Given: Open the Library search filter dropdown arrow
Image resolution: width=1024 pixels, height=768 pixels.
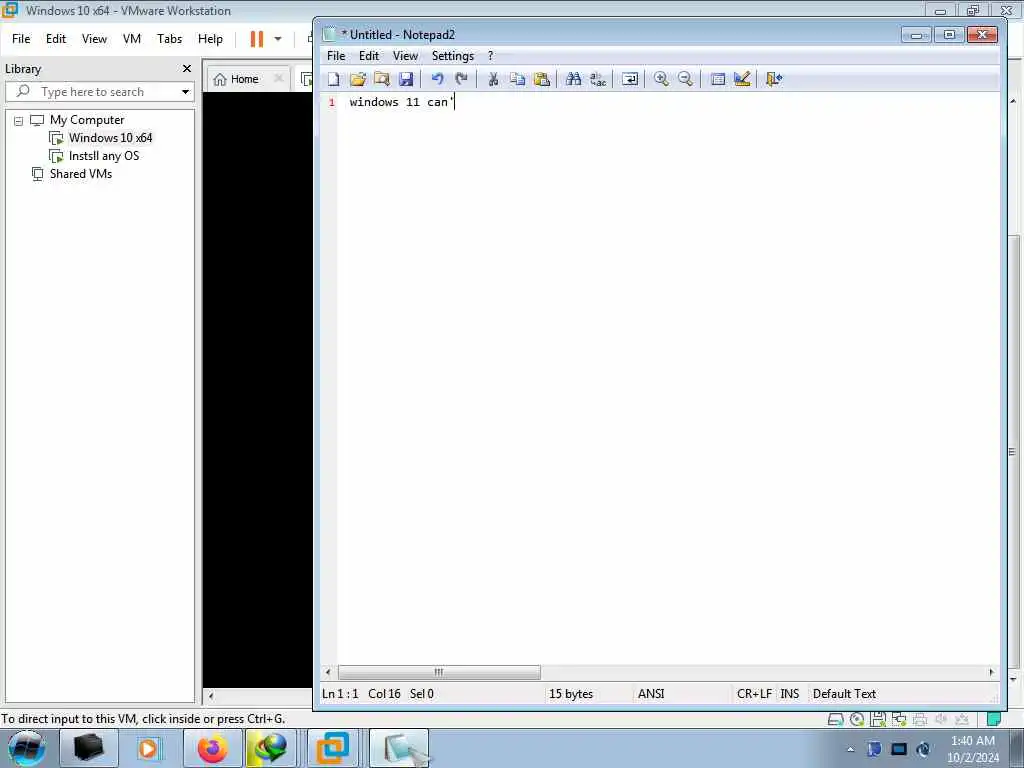Looking at the screenshot, I should 185,91.
